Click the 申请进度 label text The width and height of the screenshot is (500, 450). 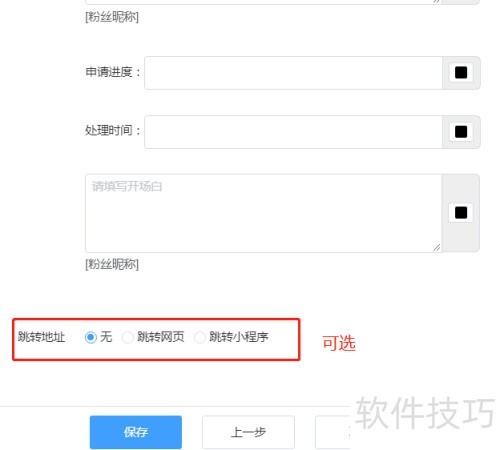tap(113, 72)
